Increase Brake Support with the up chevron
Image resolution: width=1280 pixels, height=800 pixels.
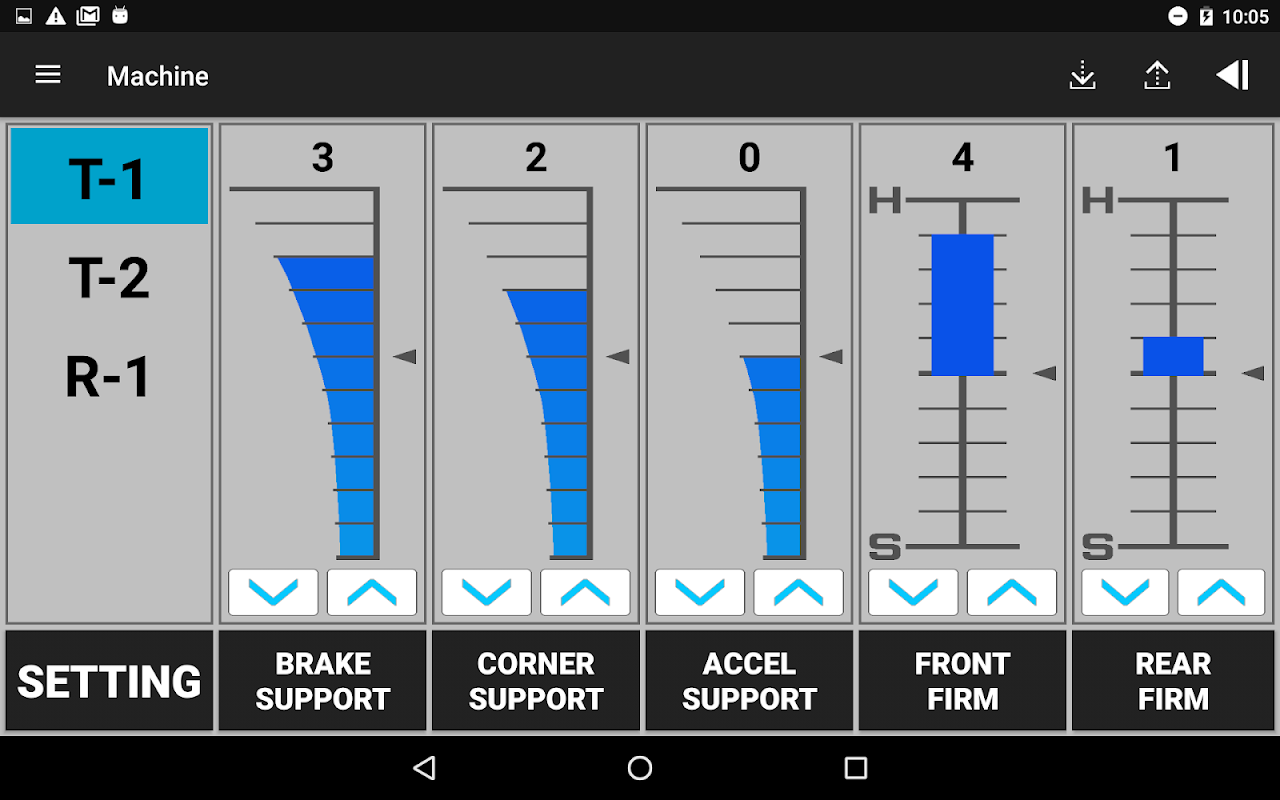(372, 592)
